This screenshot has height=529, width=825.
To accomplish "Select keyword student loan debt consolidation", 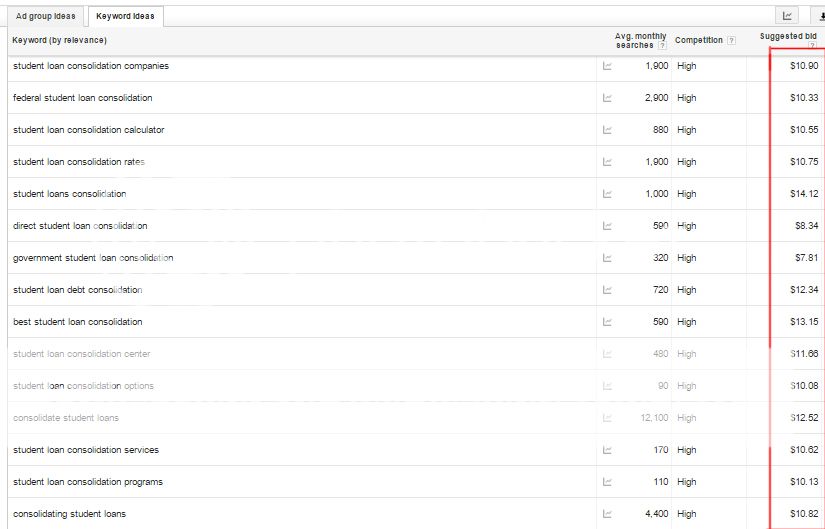I will coord(77,290).
